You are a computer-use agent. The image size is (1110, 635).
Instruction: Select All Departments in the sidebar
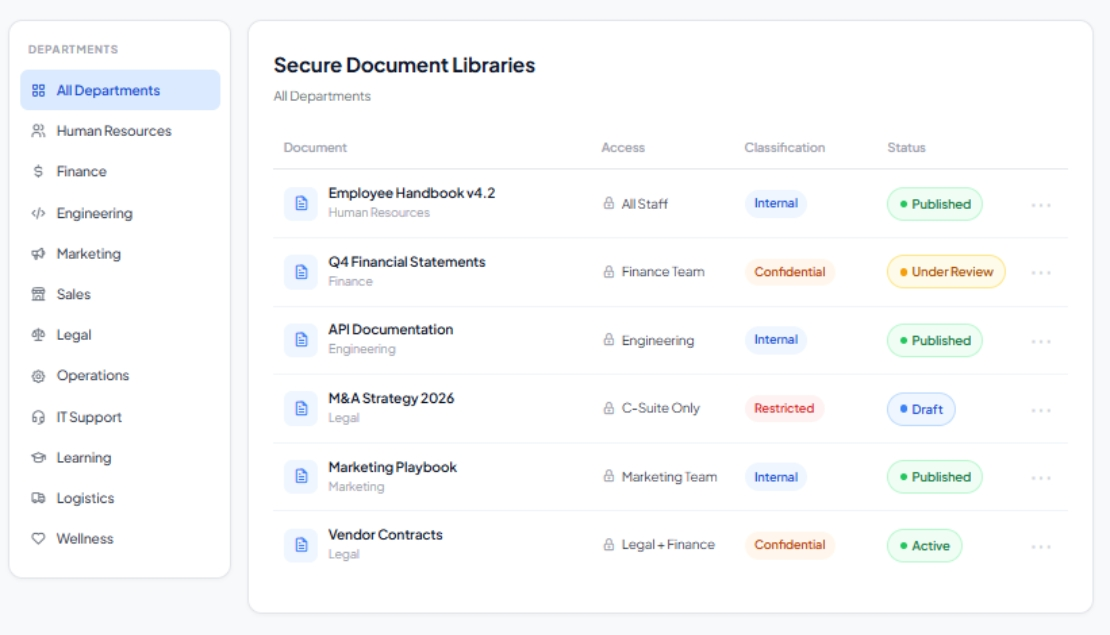pos(120,90)
